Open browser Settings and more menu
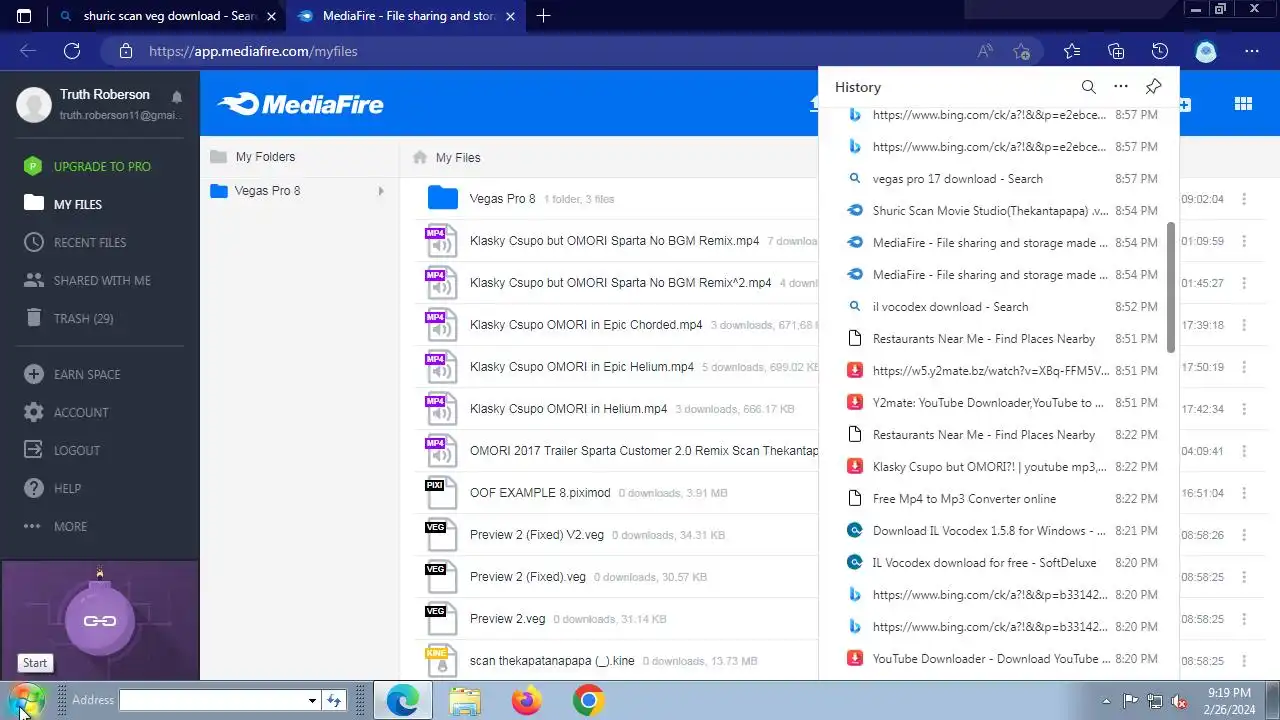Viewport: 1280px width, 720px height. pyautogui.click(x=1252, y=51)
